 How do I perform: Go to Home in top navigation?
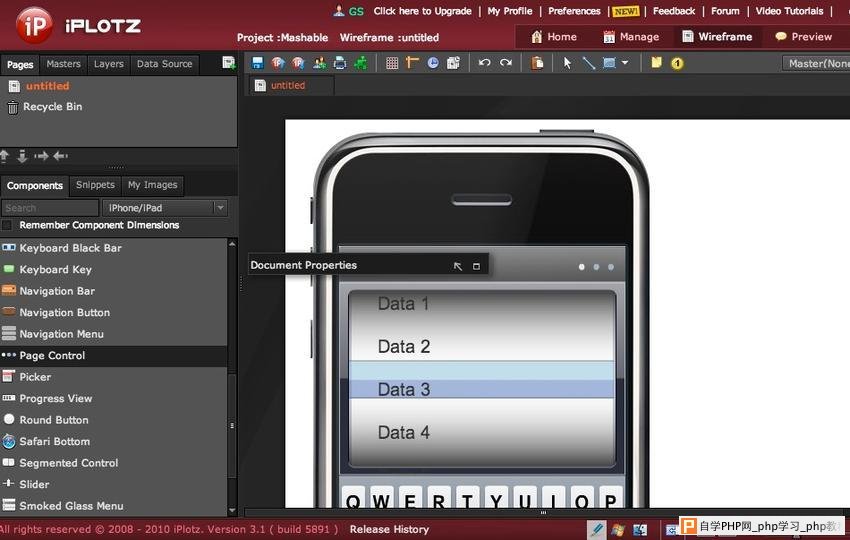click(x=554, y=37)
